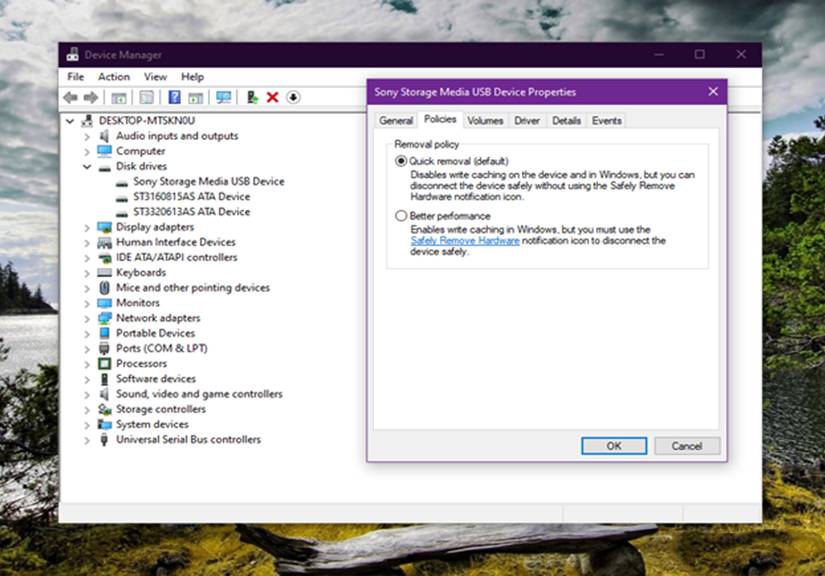
Task: Open the Action menu
Action: coord(113,77)
